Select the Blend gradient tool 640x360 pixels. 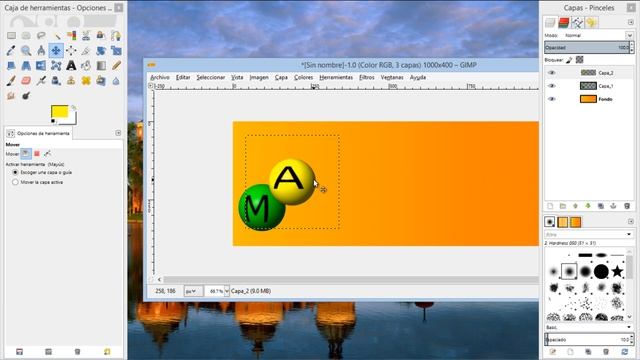point(101,66)
